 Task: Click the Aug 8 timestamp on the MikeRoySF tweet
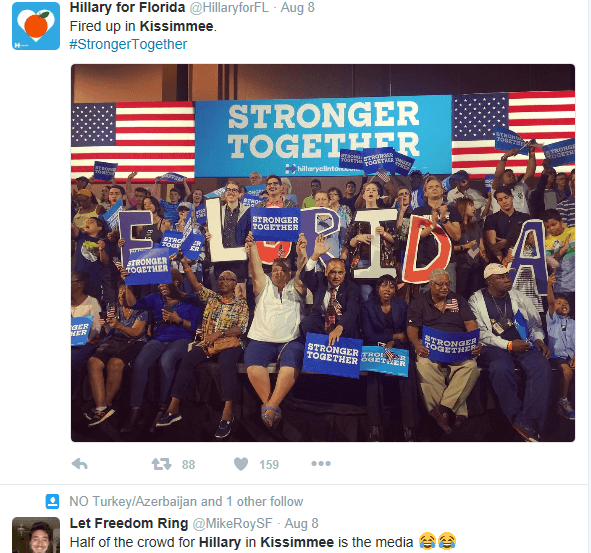[302, 523]
